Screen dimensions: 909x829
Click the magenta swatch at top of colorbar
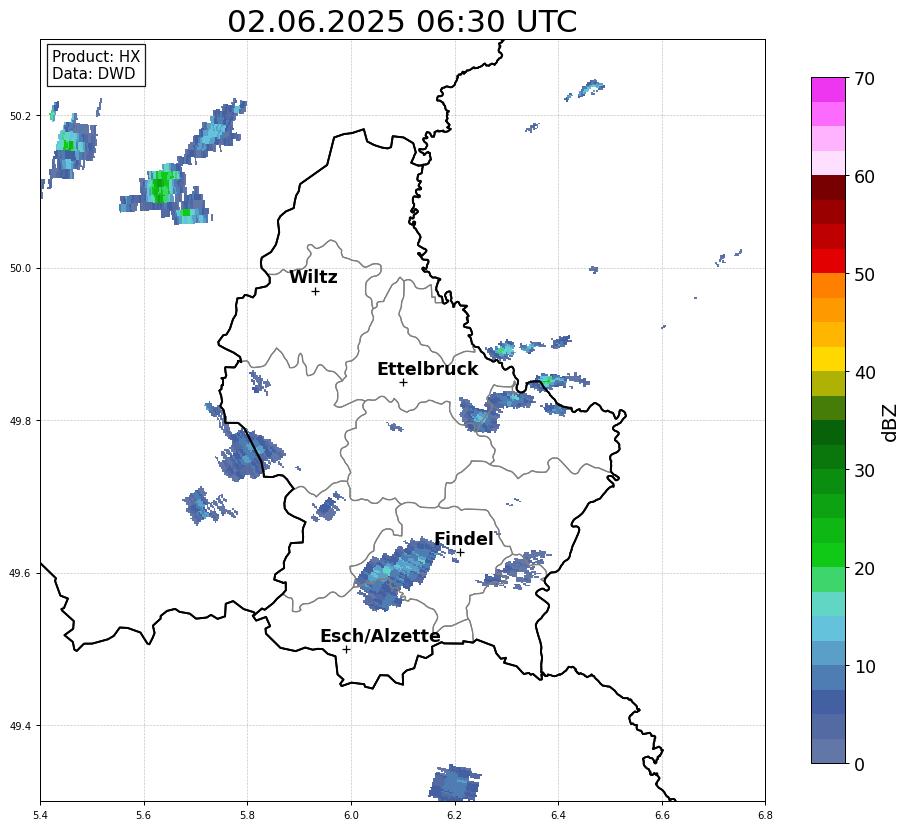coord(828,89)
